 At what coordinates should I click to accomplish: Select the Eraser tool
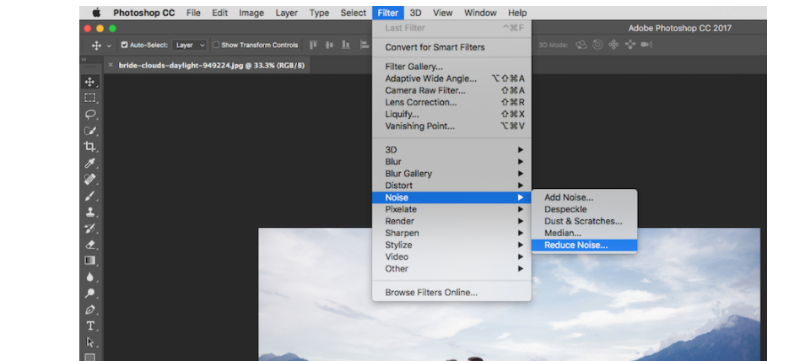(90, 244)
